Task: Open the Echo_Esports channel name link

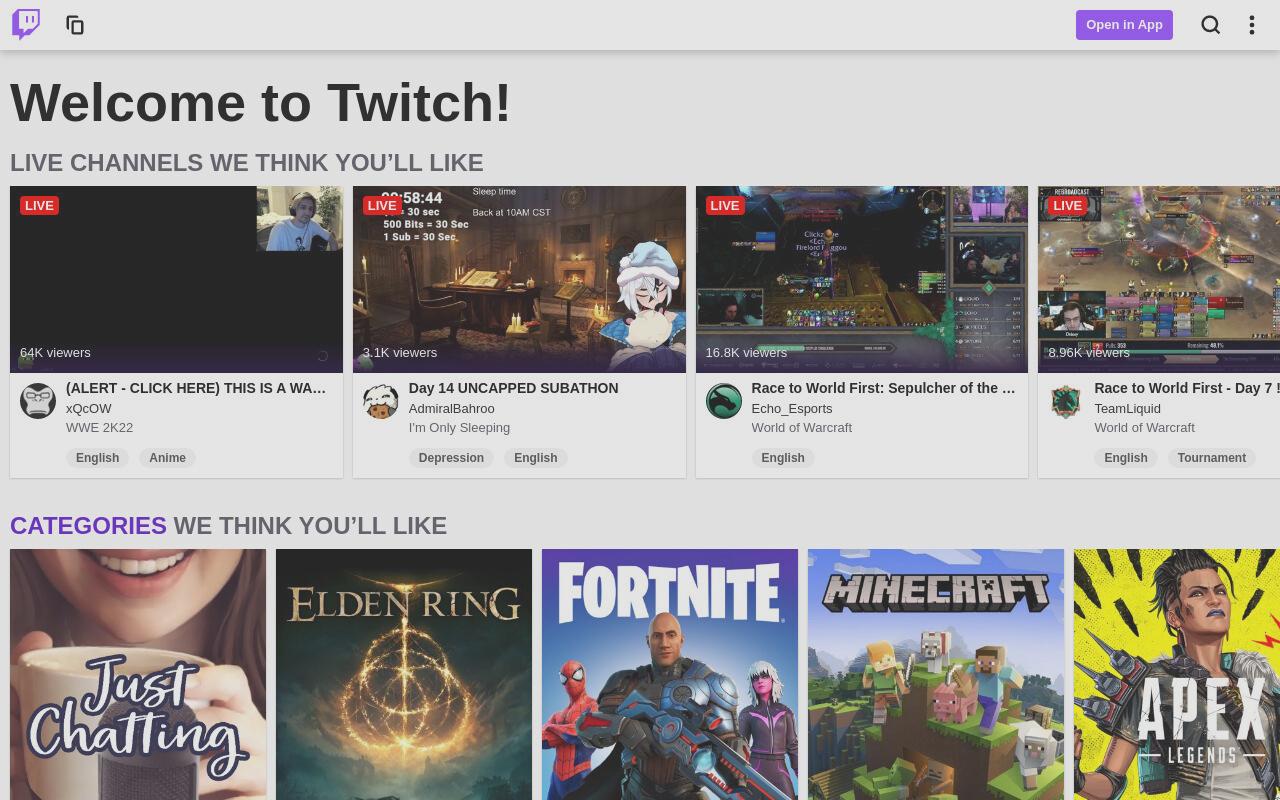Action: point(792,408)
